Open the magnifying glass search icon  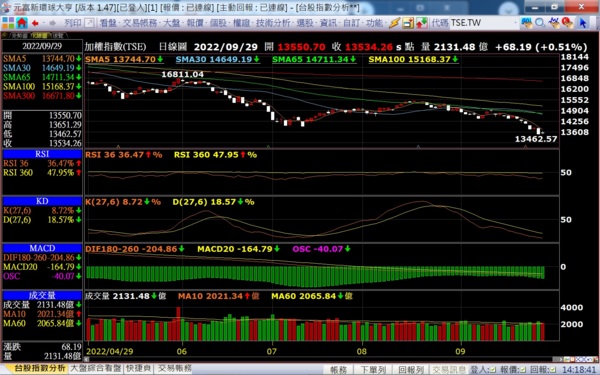coord(540,23)
